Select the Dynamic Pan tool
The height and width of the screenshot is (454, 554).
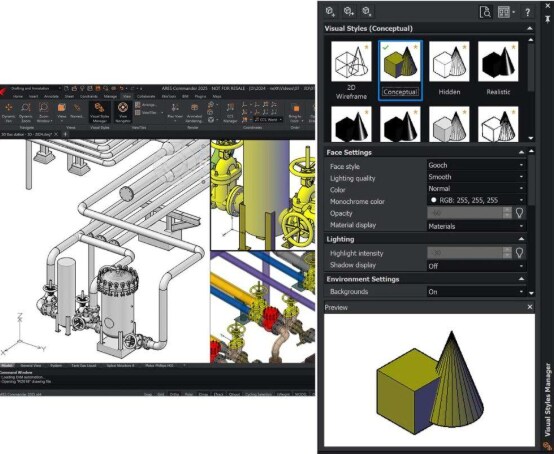click(8, 112)
